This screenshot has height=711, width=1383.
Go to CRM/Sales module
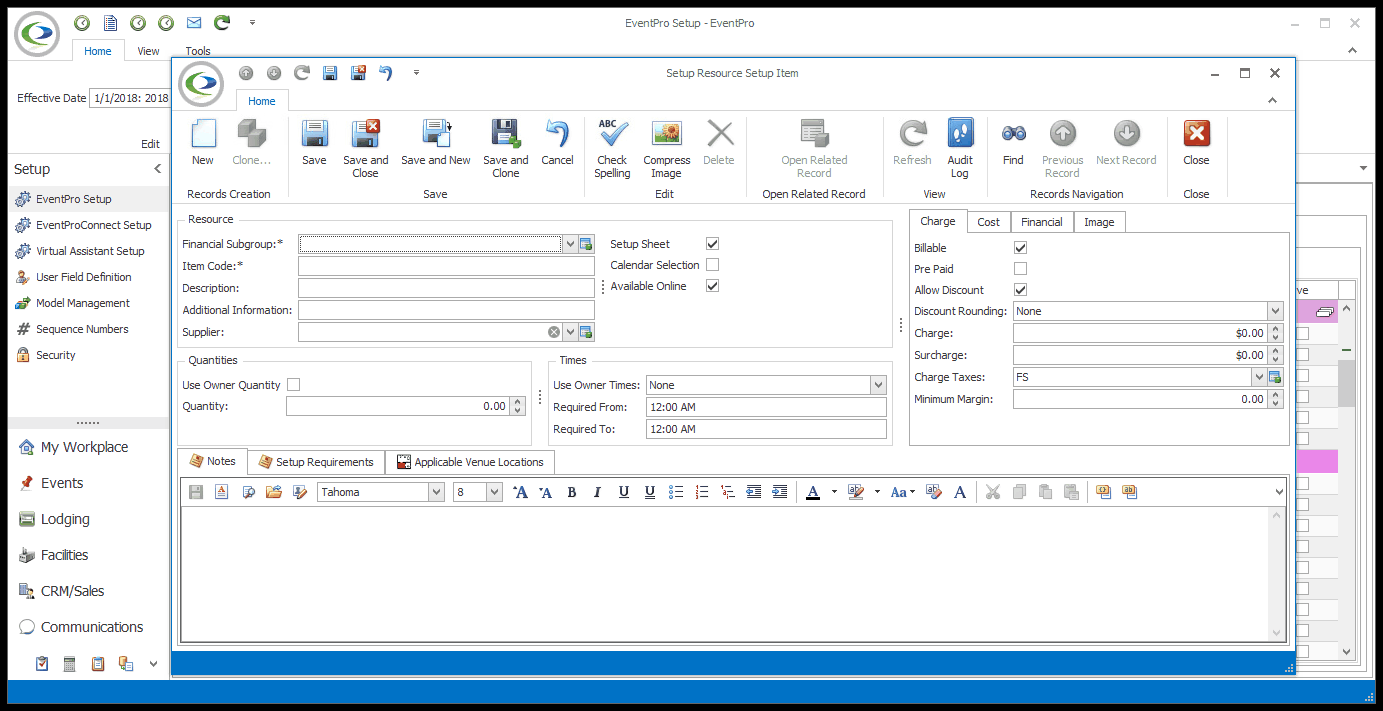(72, 591)
